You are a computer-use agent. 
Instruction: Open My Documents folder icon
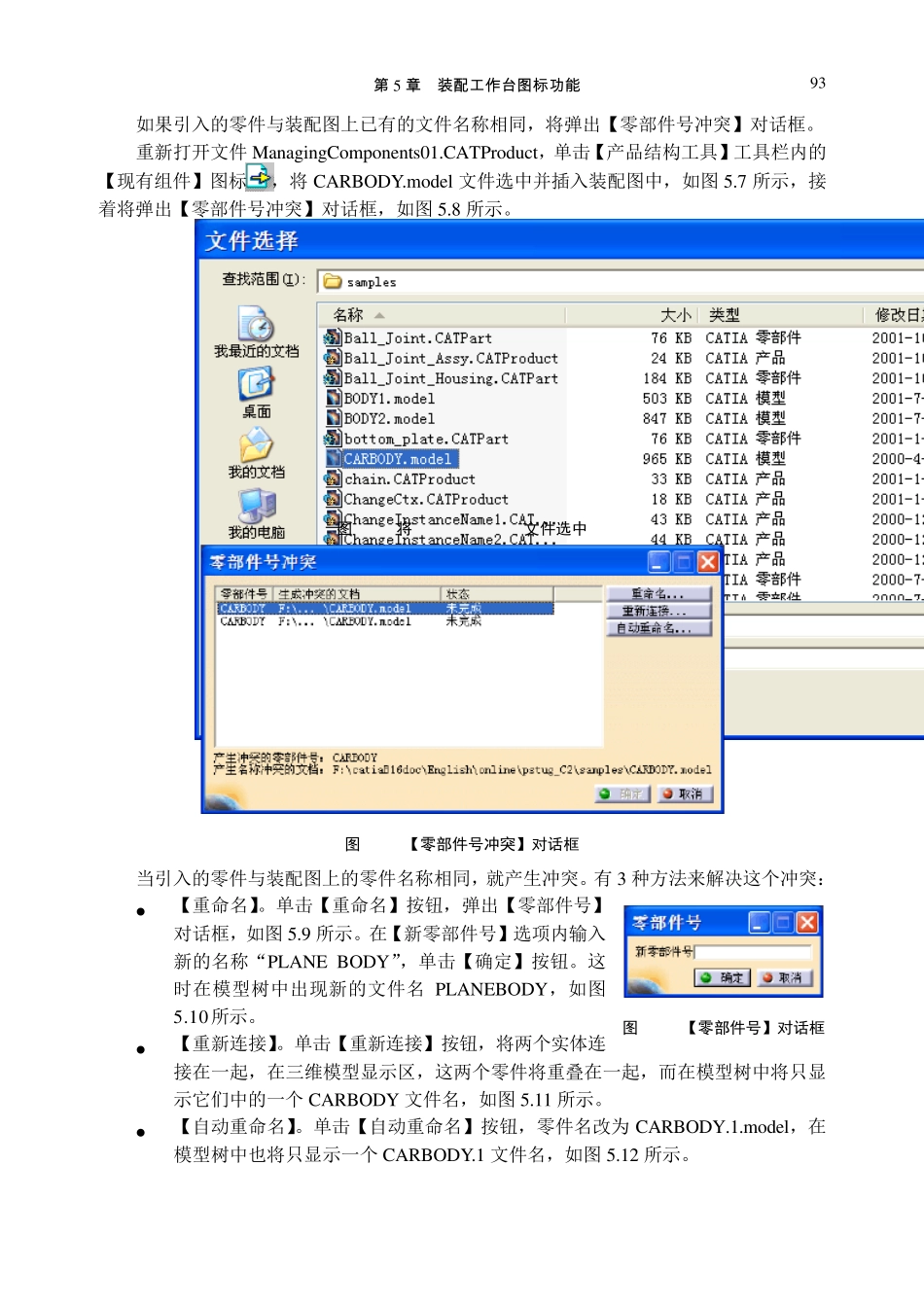(256, 445)
